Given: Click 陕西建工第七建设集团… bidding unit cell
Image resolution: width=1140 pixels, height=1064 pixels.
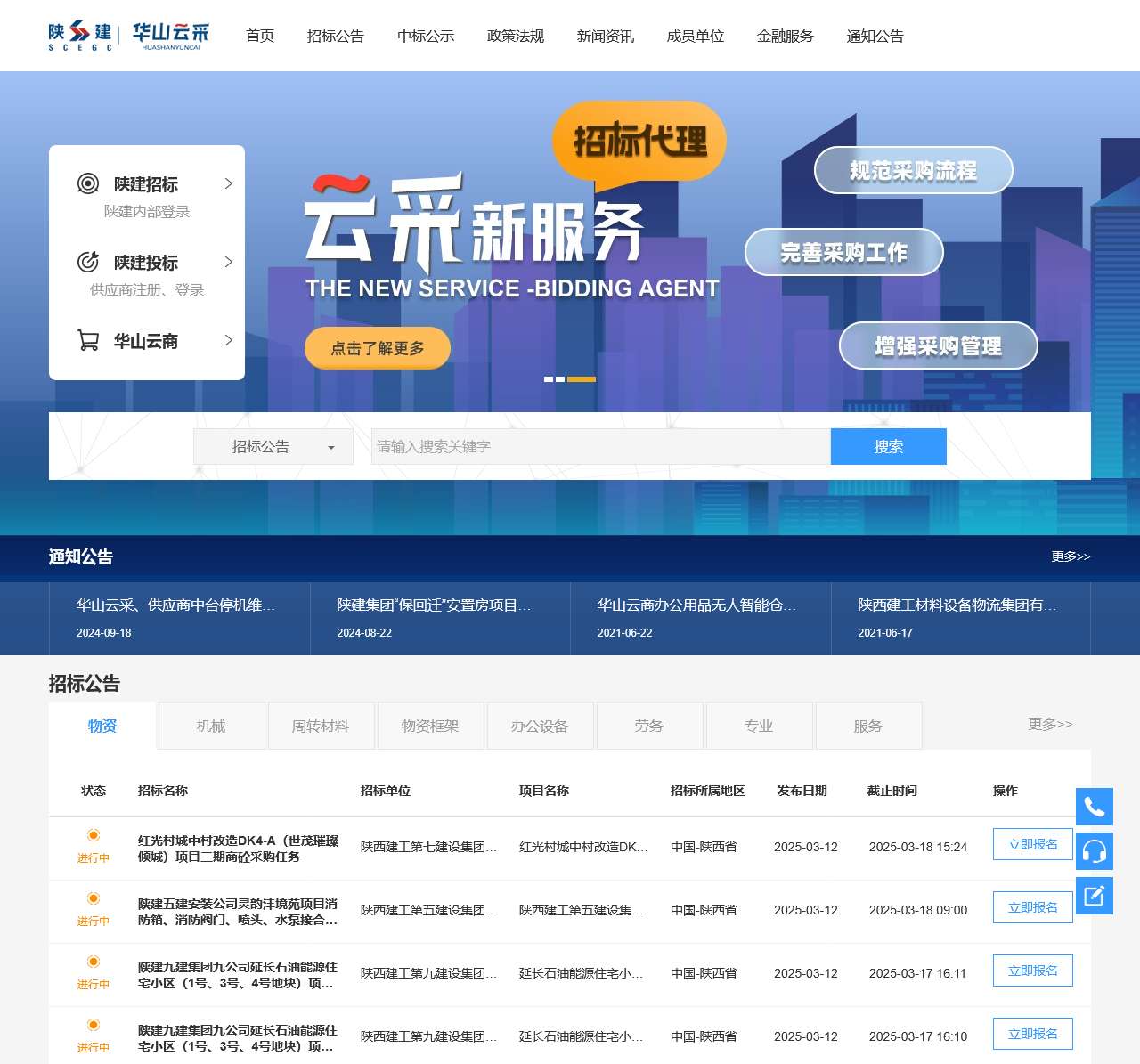Looking at the screenshot, I should 429,847.
